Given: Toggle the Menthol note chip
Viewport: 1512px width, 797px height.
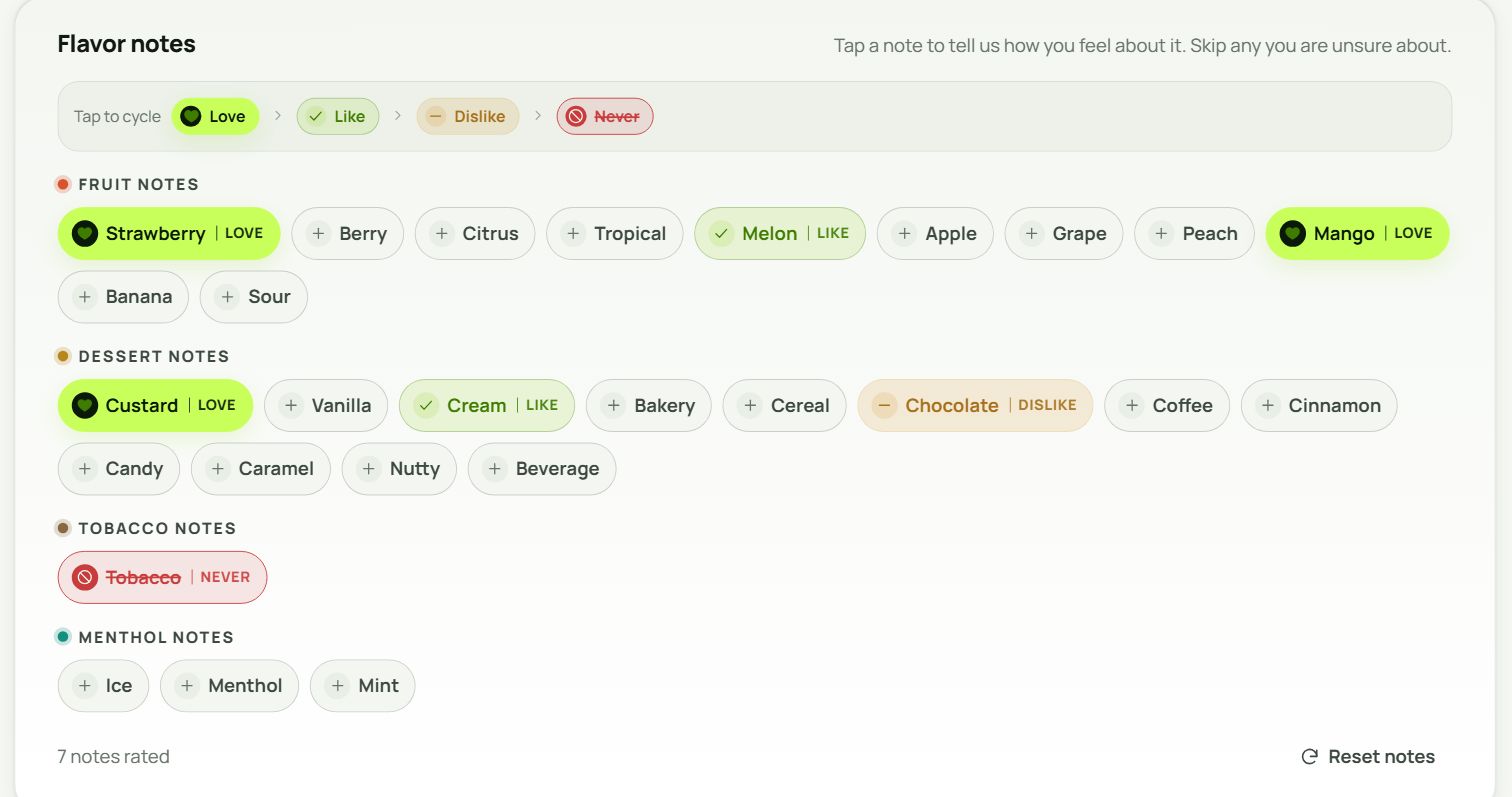Looking at the screenshot, I should 229,686.
